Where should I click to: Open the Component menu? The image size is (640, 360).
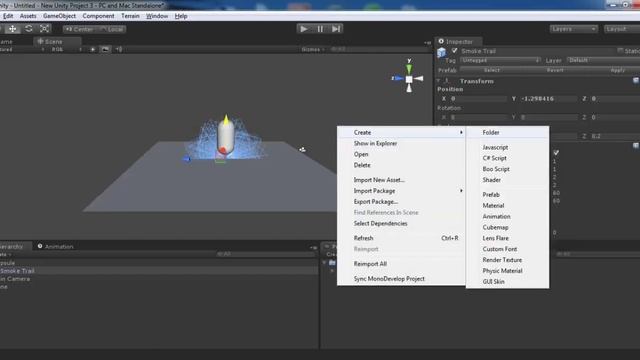tap(98, 16)
